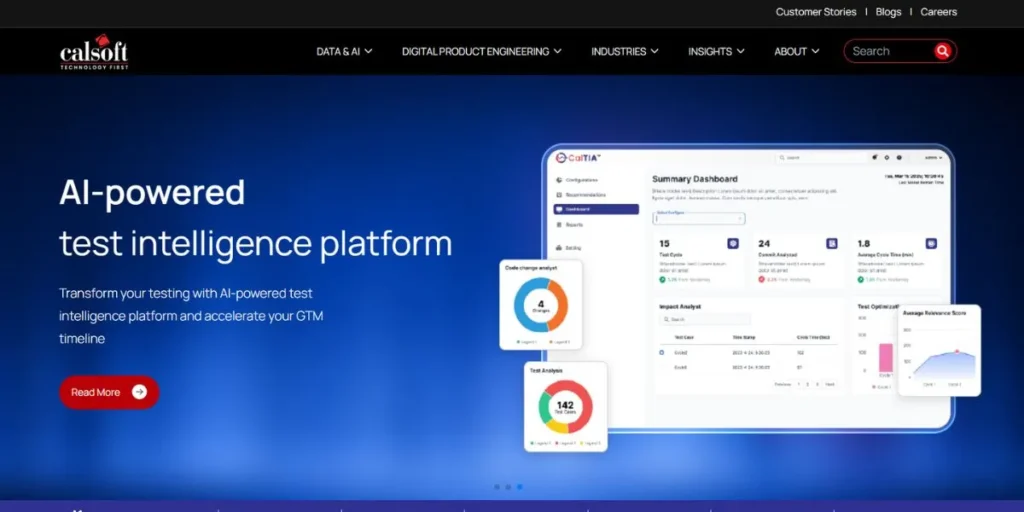1024x512 pixels.
Task: Click the red search magnifier icon
Action: 942,51
